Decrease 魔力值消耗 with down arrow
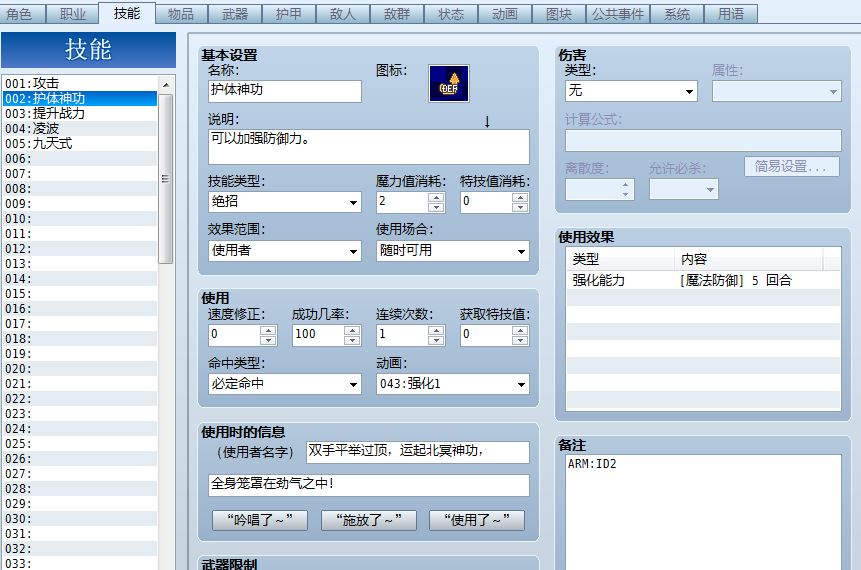 pos(436,207)
